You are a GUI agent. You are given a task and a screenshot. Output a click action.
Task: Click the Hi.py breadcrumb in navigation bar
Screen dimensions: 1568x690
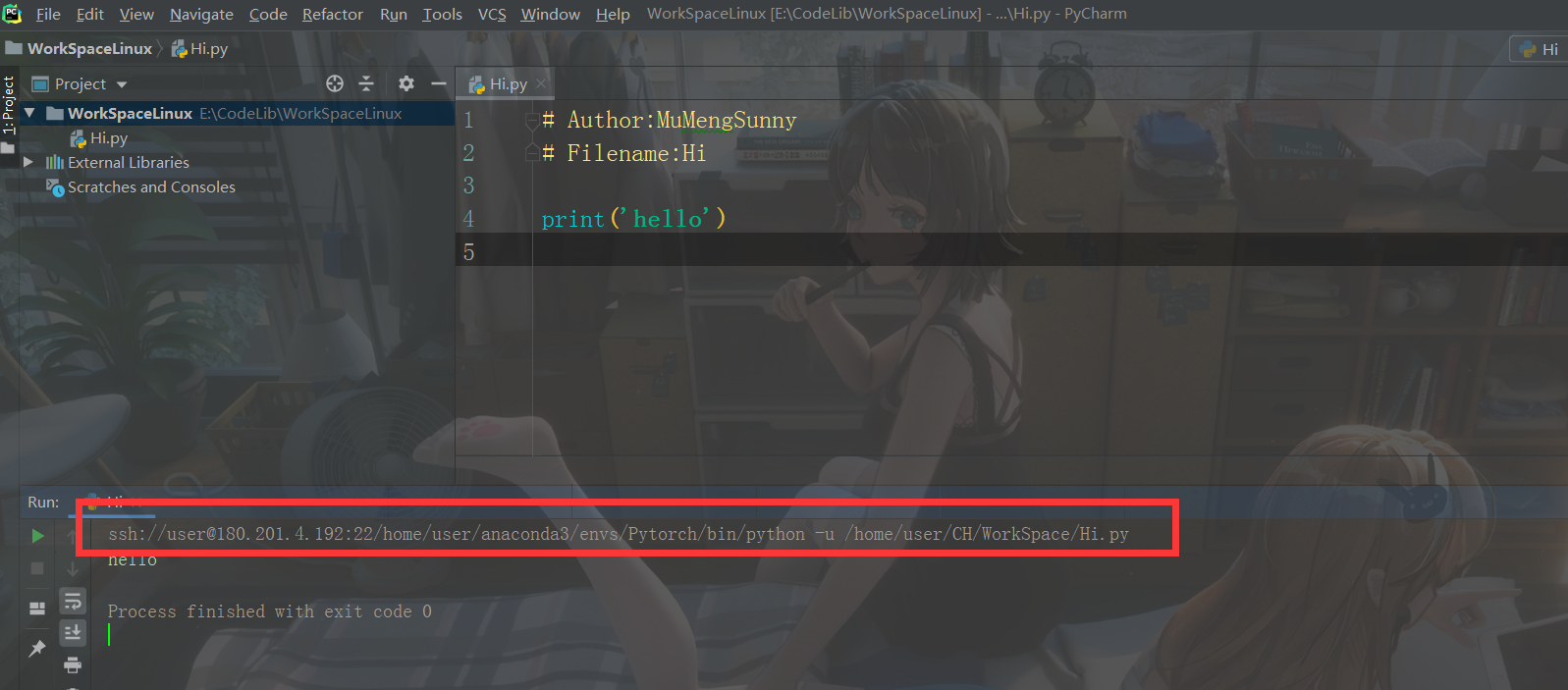pyautogui.click(x=199, y=48)
